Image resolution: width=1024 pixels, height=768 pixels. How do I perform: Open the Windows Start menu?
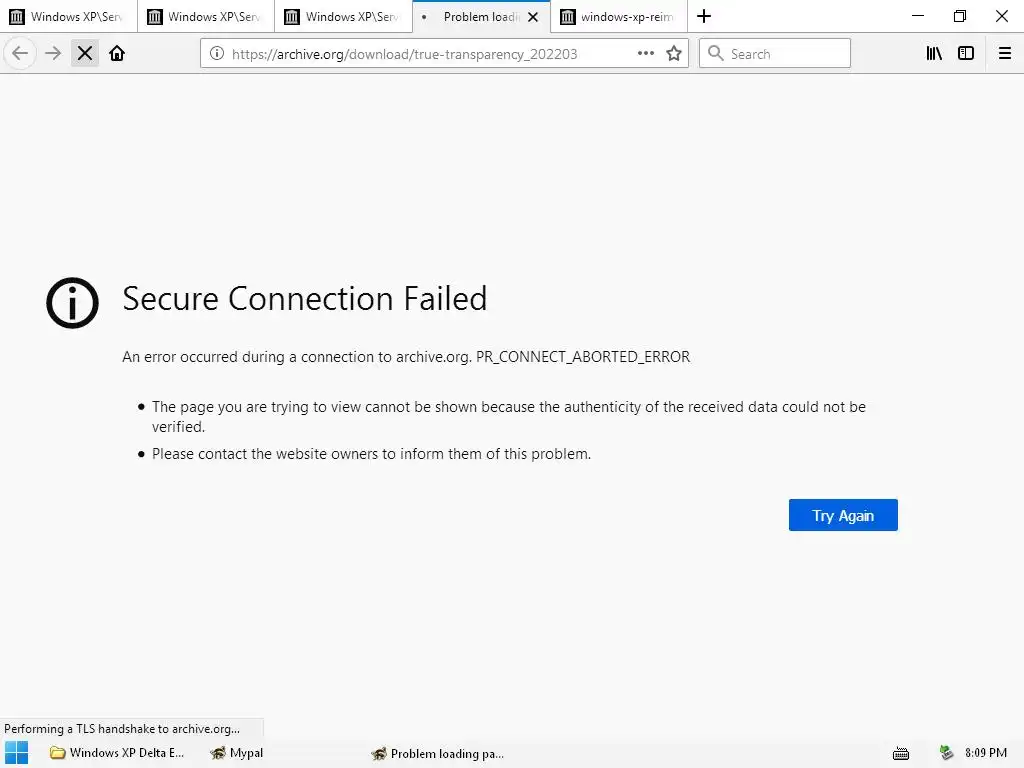[x=16, y=753]
